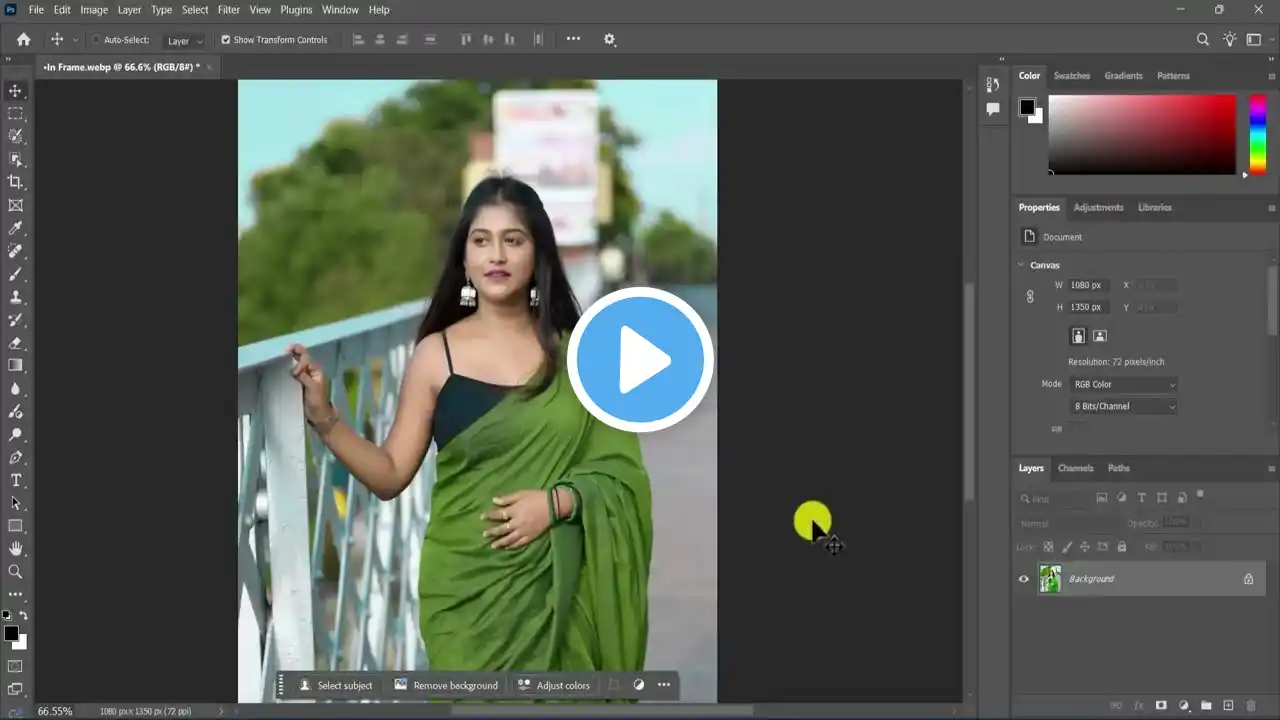Switch to the Channels tab

[1075, 468]
